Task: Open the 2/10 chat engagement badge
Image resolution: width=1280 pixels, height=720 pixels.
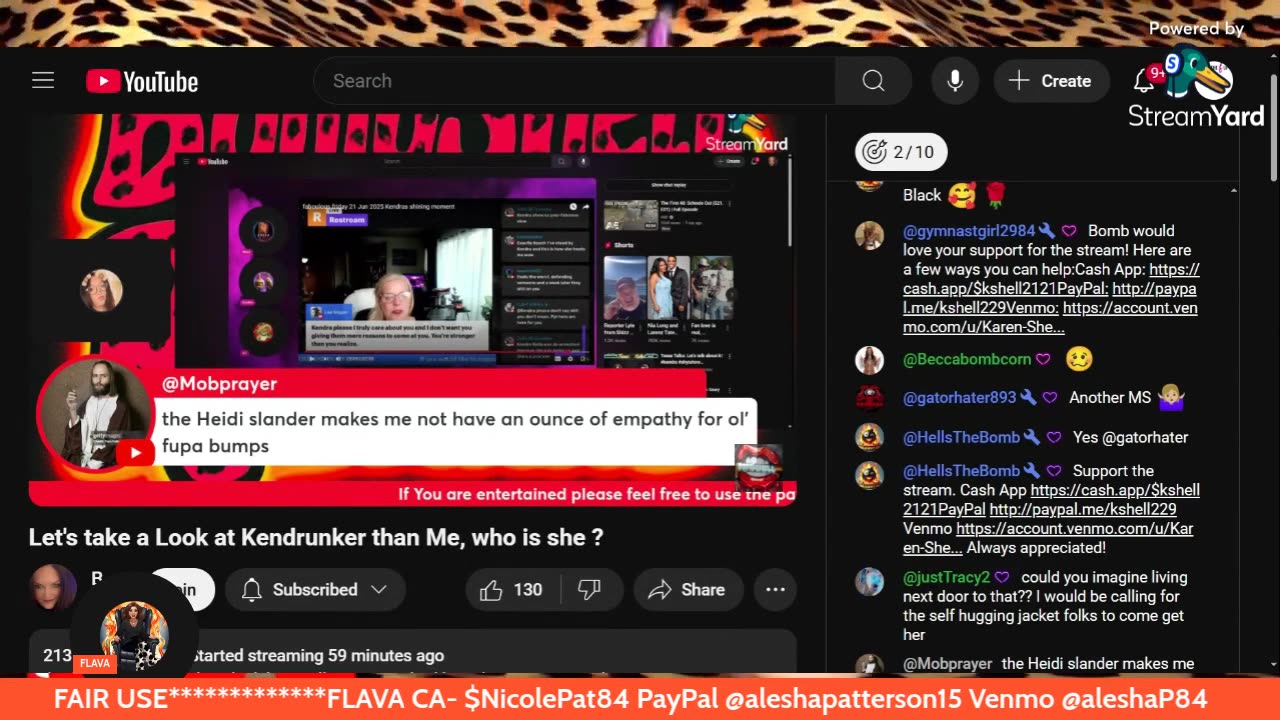Action: click(x=901, y=152)
